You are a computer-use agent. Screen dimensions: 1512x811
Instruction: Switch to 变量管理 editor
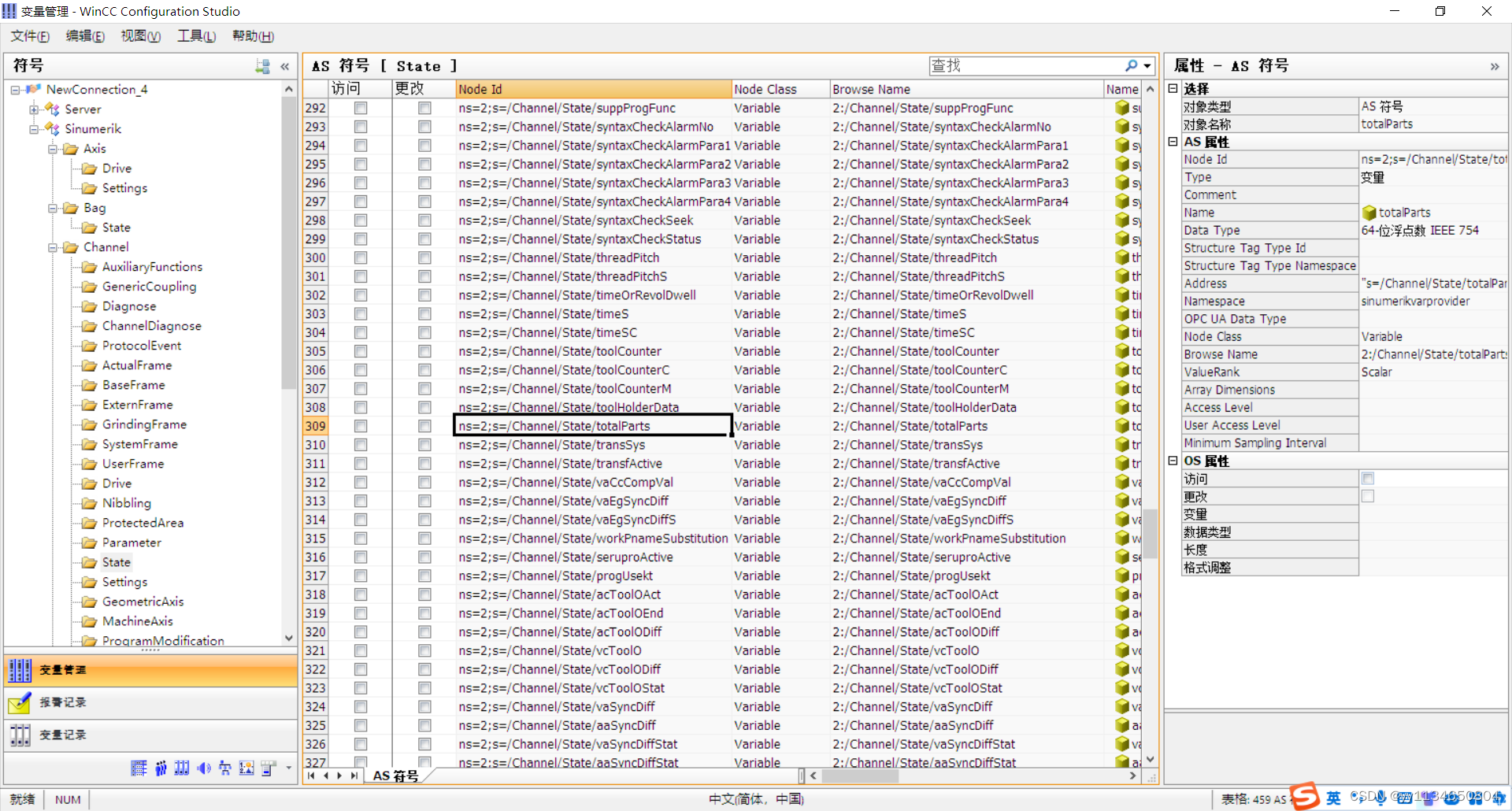pos(151,670)
